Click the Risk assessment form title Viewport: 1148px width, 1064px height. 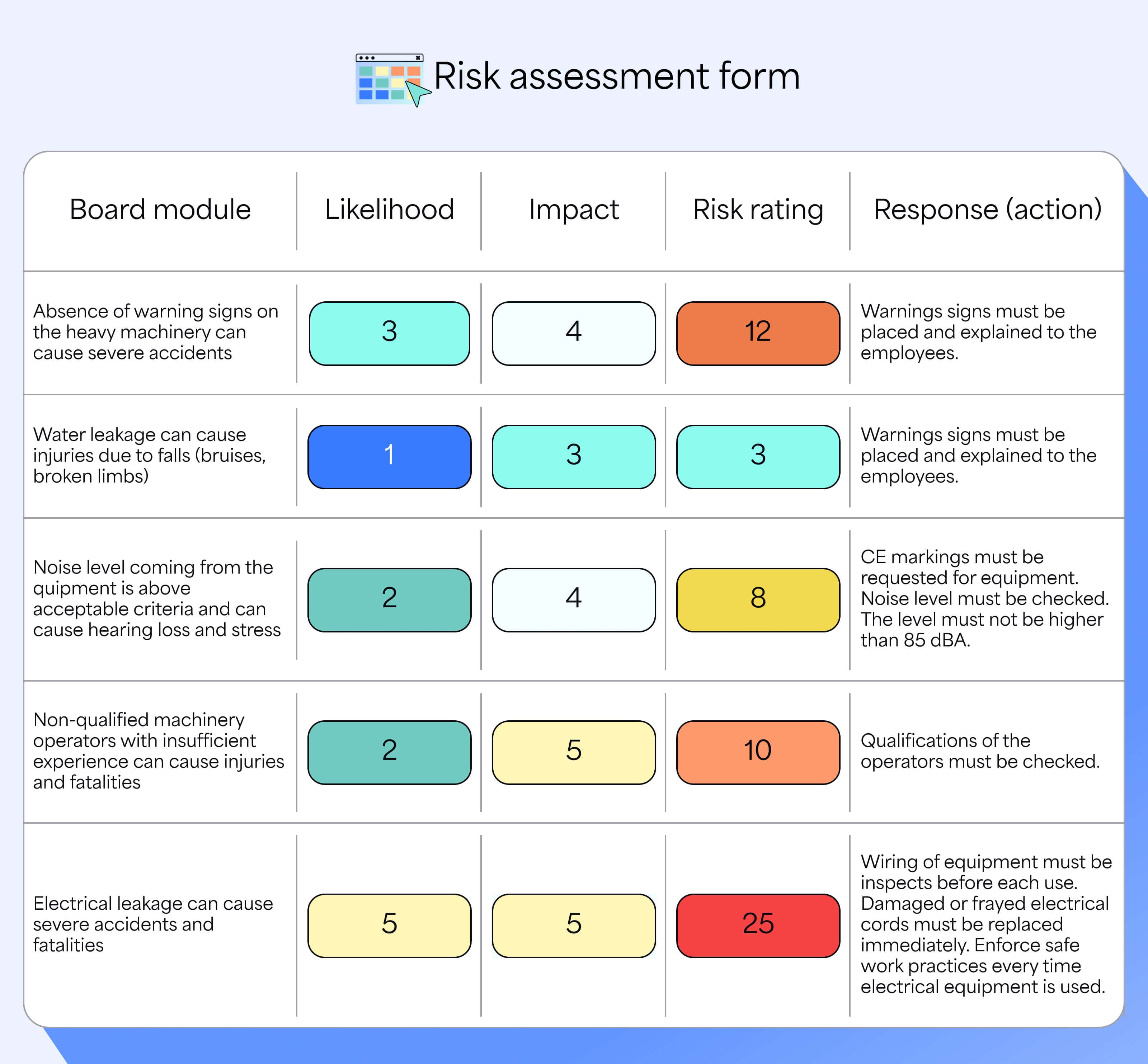pos(617,76)
